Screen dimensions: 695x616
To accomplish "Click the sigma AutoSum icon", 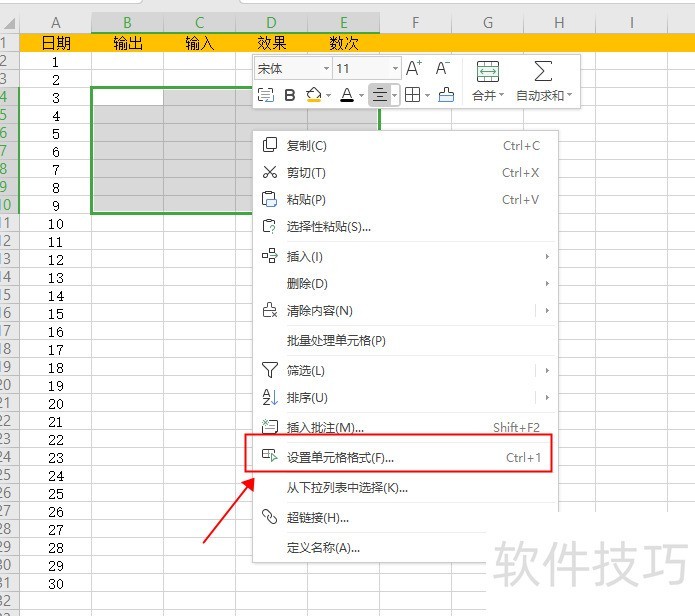I will click(543, 71).
